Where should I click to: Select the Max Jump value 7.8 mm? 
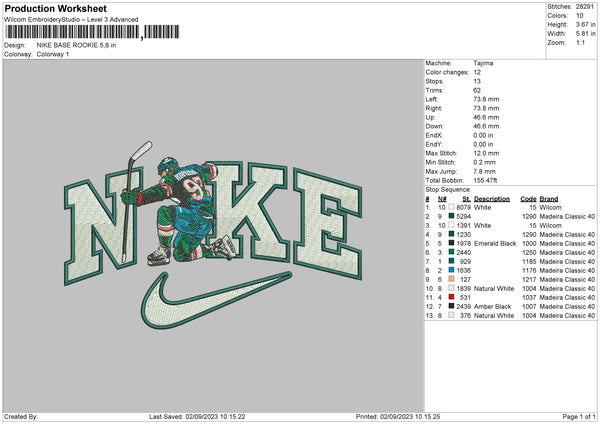pos(484,171)
